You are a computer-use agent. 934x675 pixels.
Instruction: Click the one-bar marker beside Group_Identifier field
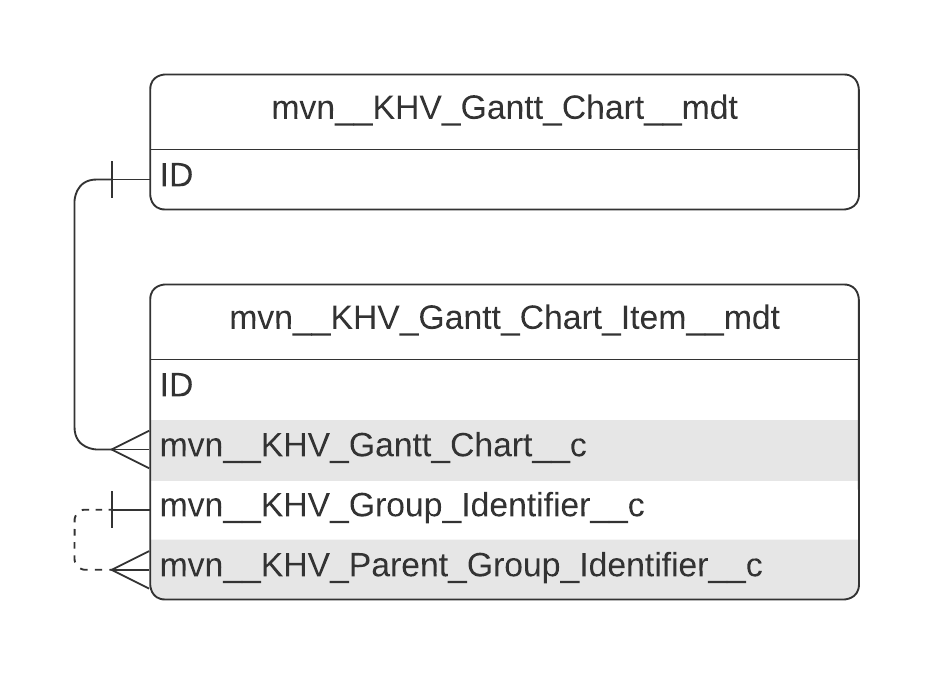[112, 509]
